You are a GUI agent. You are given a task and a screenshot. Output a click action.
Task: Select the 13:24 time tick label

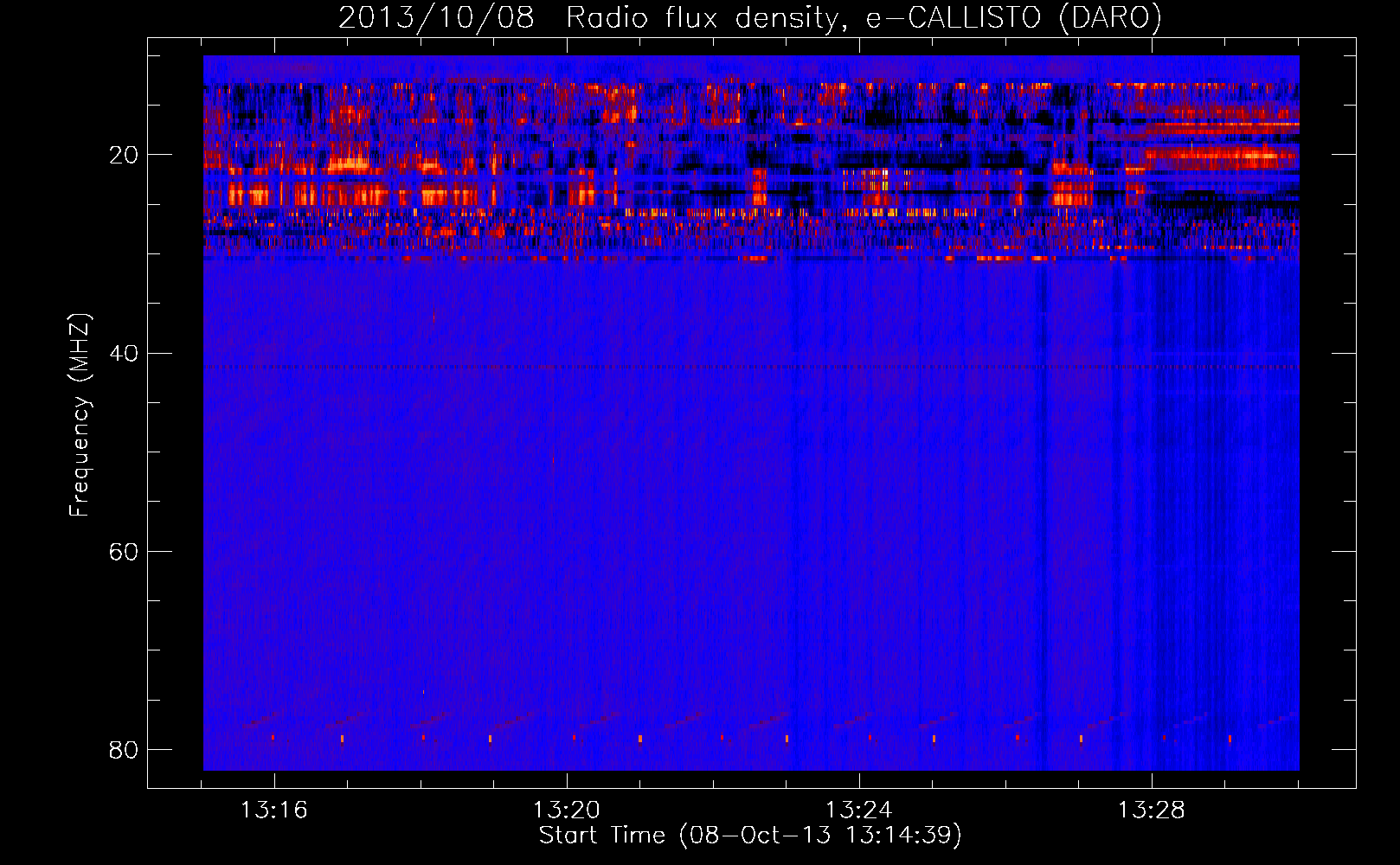click(x=859, y=811)
